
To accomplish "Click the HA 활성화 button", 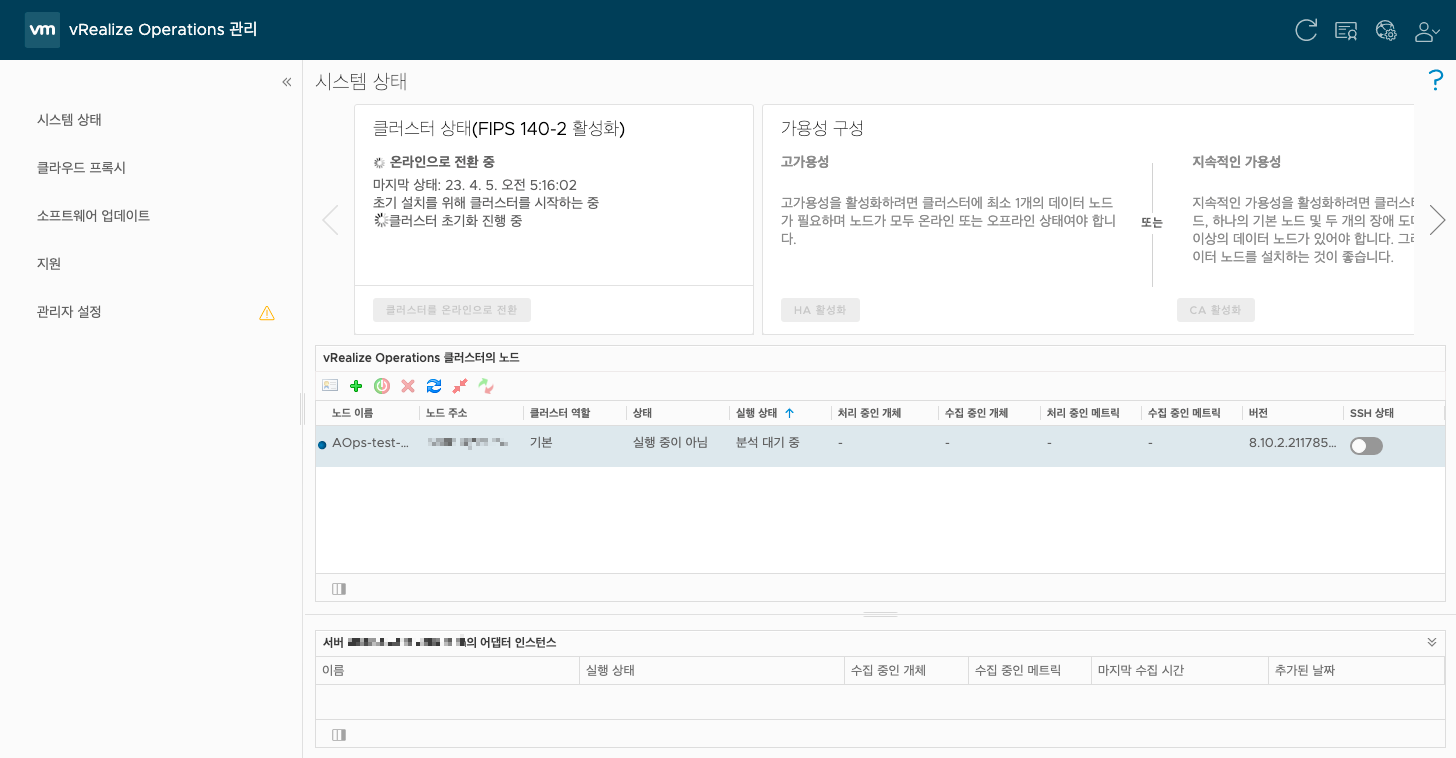I will [x=820, y=310].
